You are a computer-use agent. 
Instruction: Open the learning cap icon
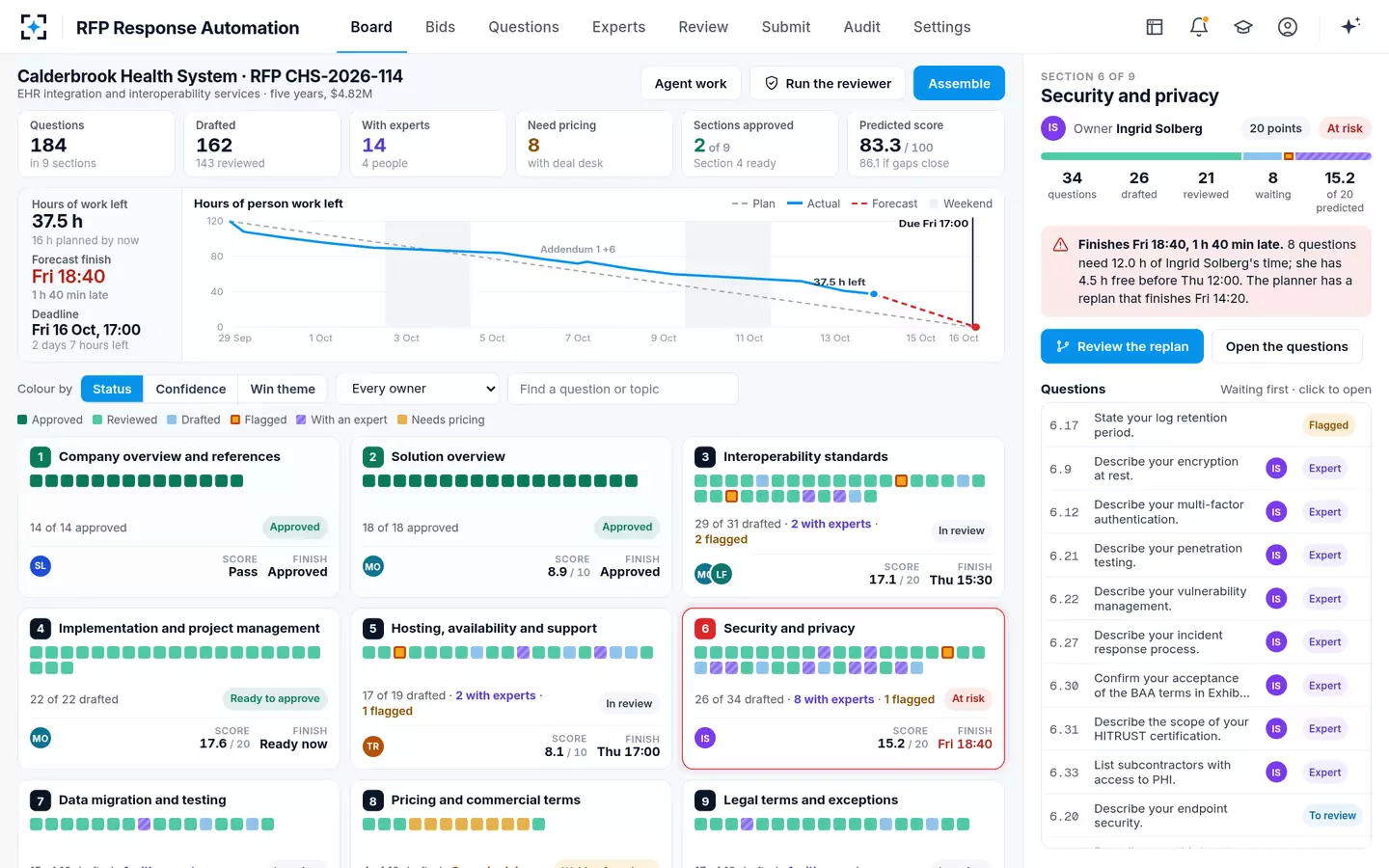coord(1243,27)
